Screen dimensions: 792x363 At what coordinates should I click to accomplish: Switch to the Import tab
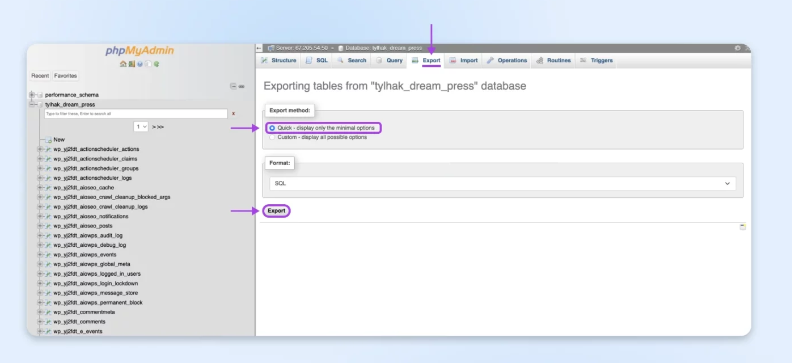click(464, 61)
